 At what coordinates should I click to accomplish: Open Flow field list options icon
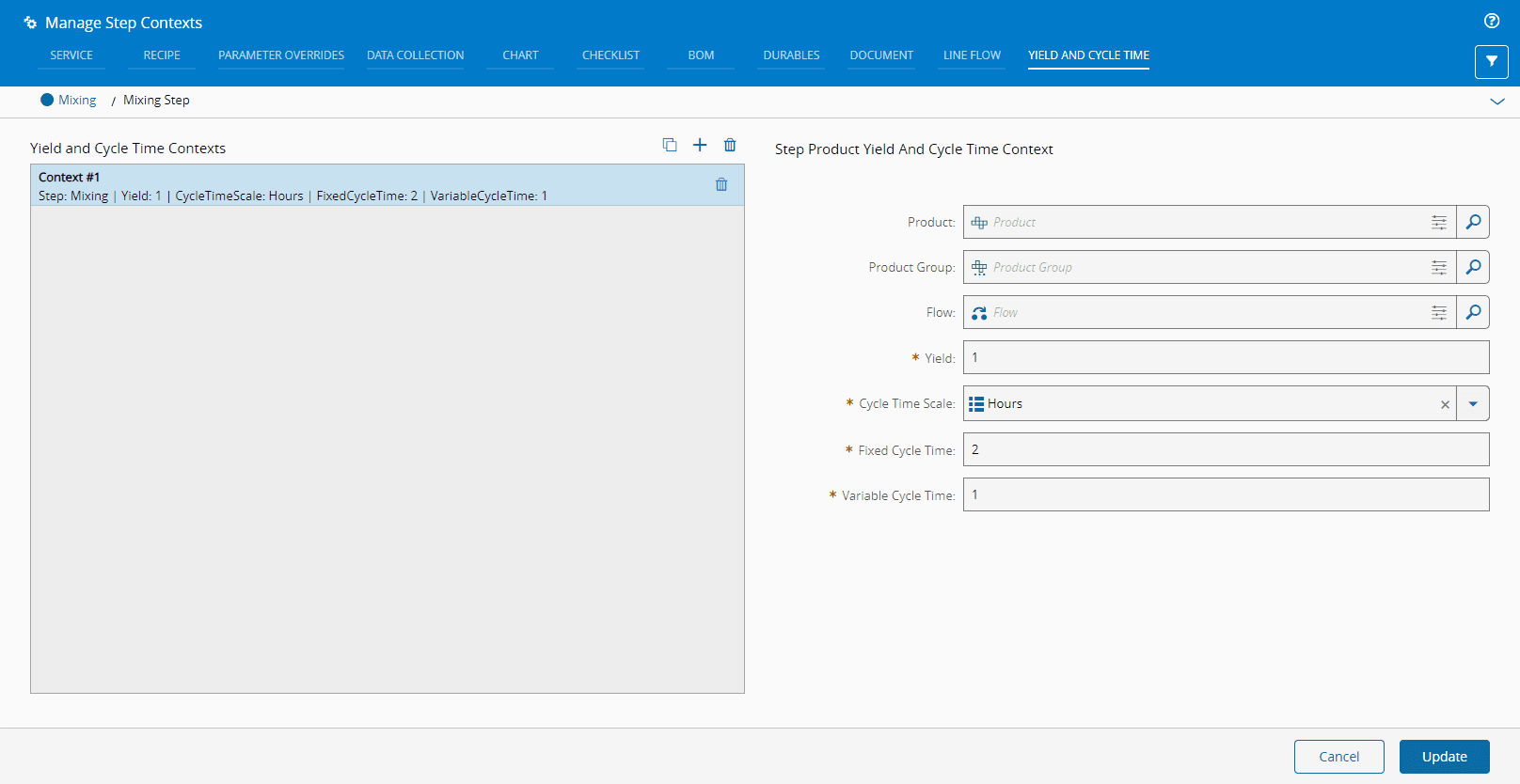coord(1438,312)
